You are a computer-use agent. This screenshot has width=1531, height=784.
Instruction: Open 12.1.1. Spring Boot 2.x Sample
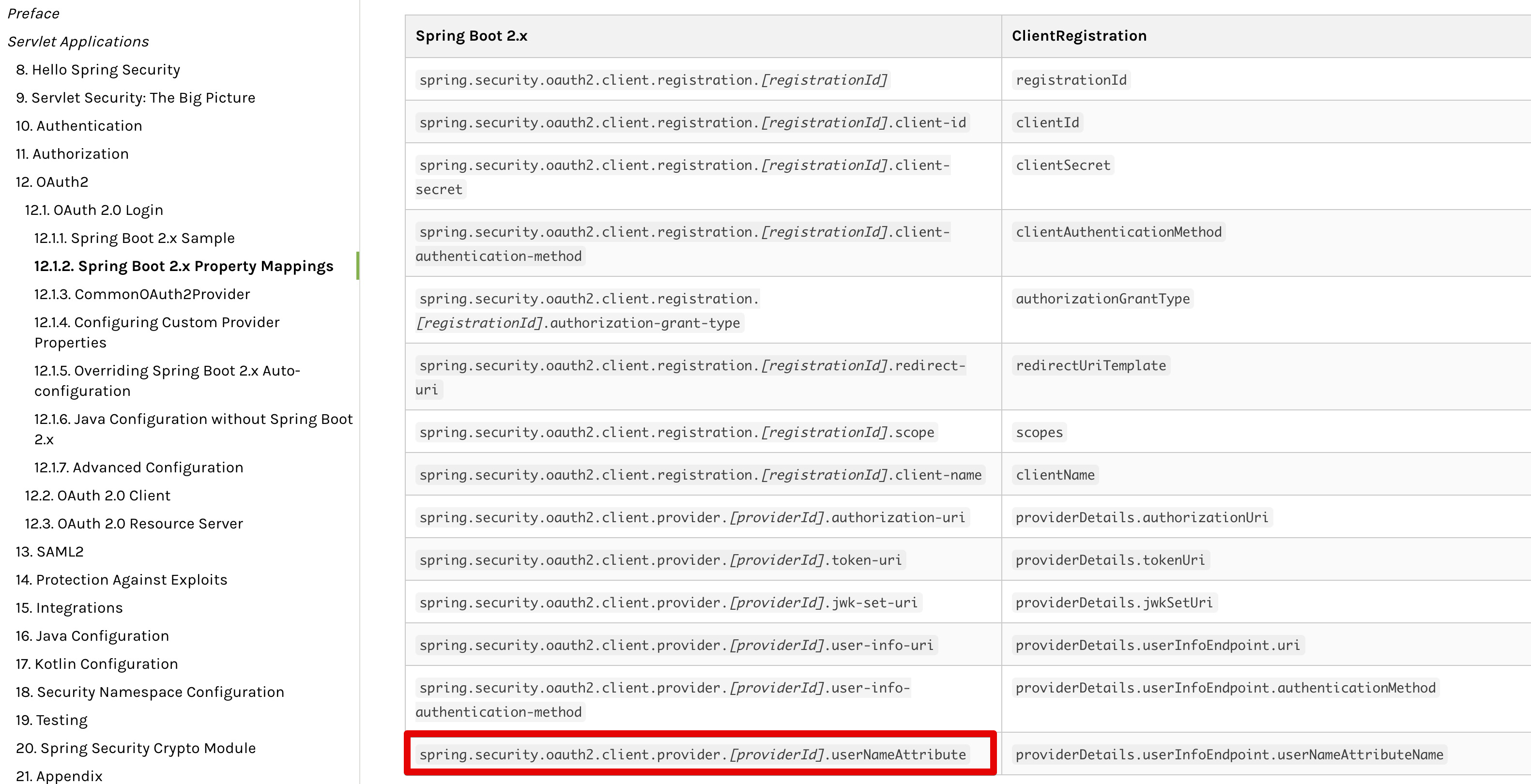point(134,238)
